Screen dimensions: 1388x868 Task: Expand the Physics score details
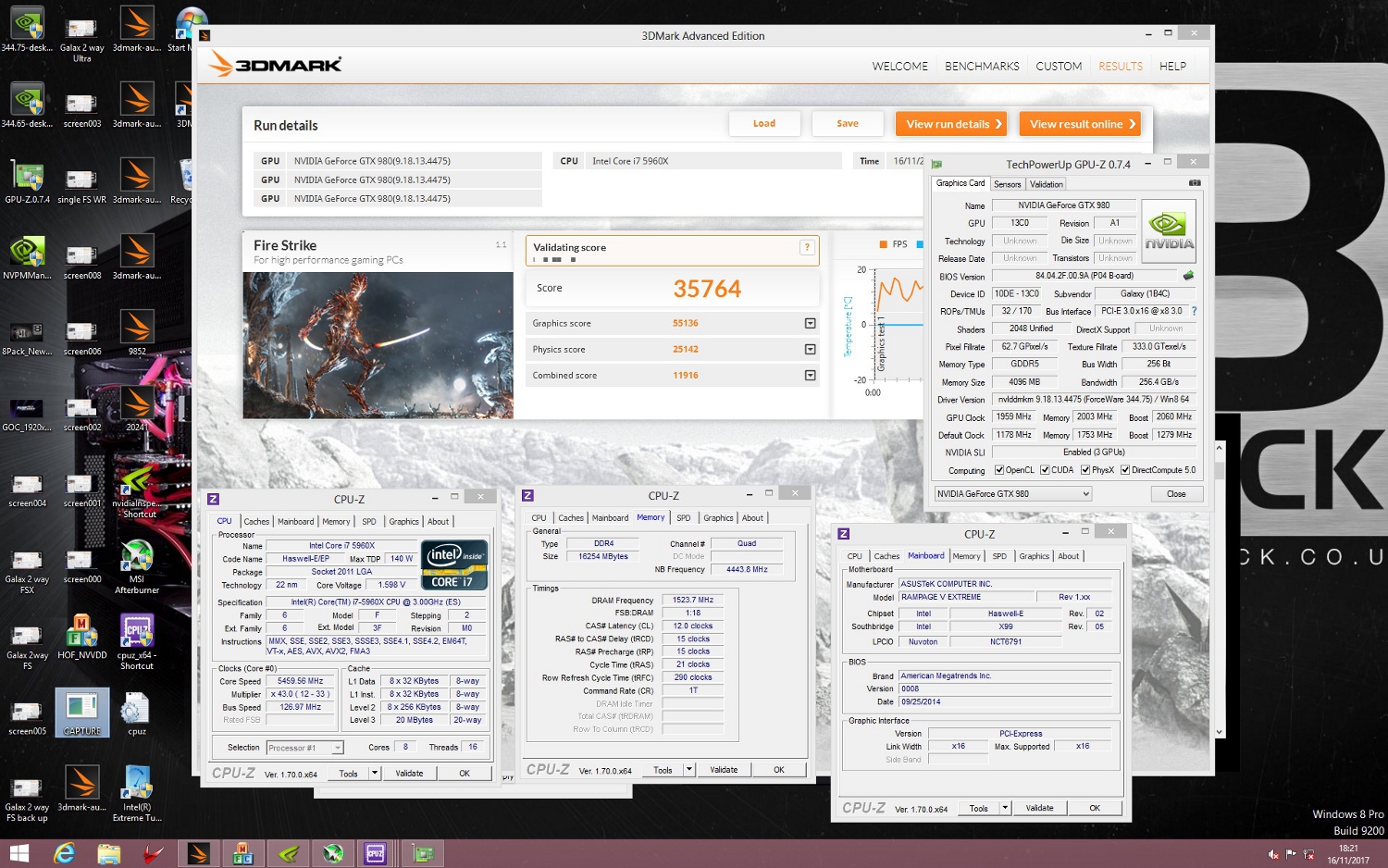pos(810,349)
